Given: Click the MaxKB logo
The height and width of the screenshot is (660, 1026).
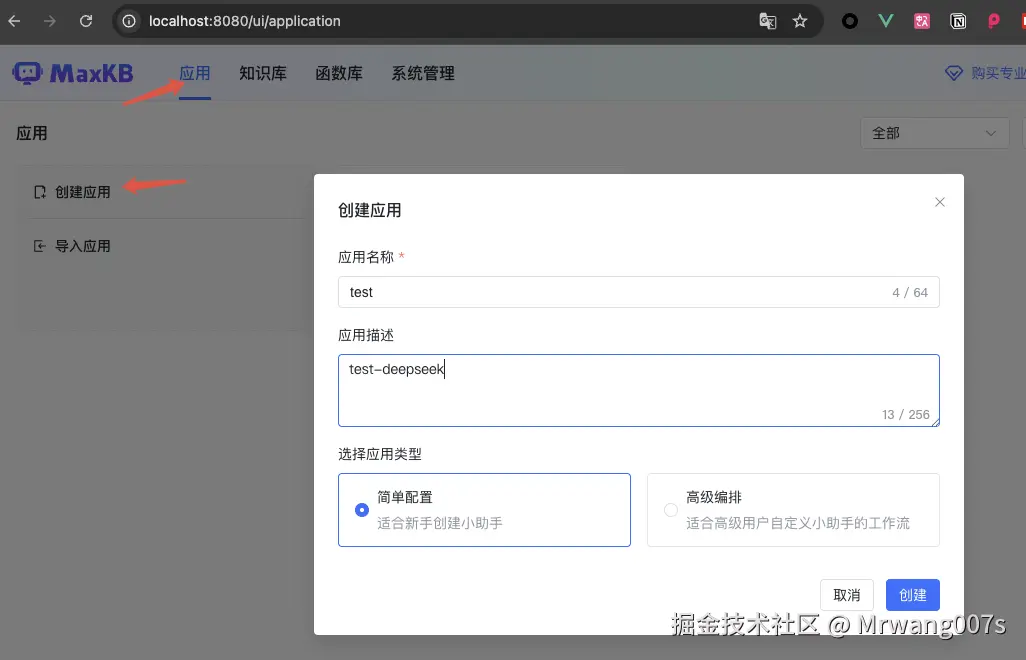Looking at the screenshot, I should coord(73,73).
